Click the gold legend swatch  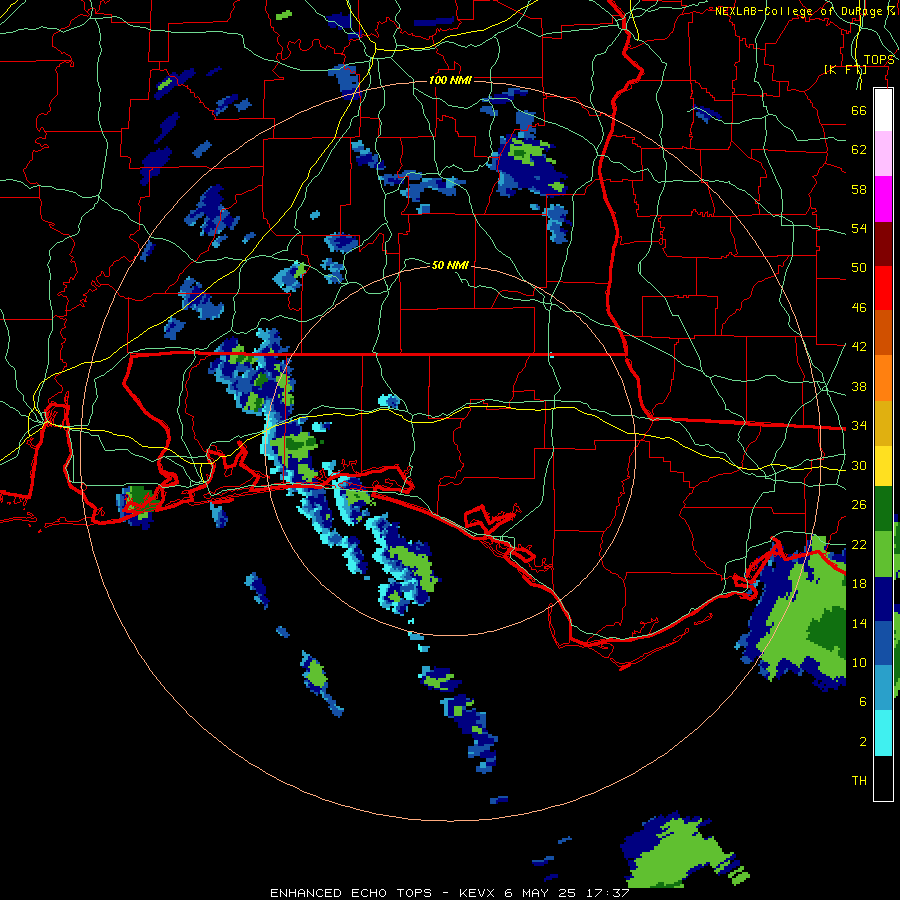[x=883, y=423]
